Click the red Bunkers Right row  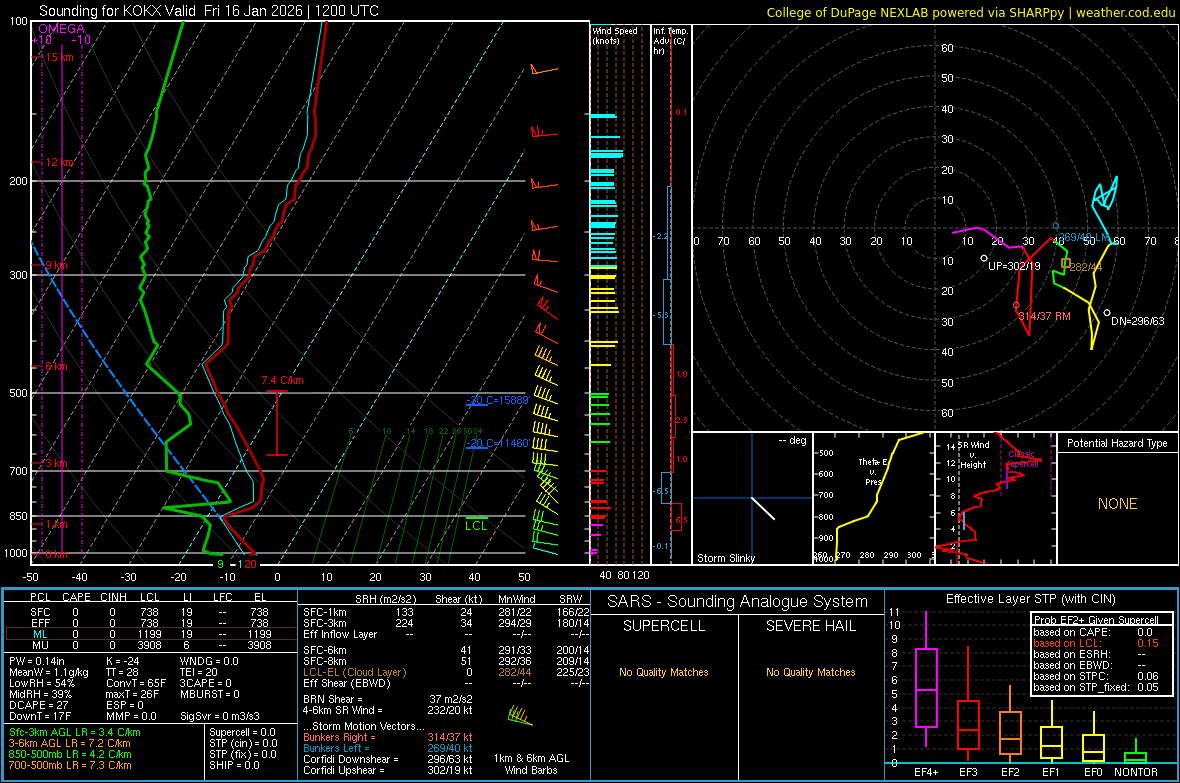point(388,737)
